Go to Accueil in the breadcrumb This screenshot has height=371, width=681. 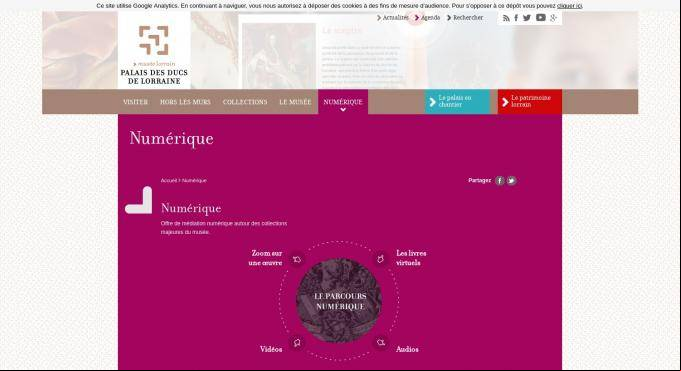pyautogui.click(x=169, y=180)
